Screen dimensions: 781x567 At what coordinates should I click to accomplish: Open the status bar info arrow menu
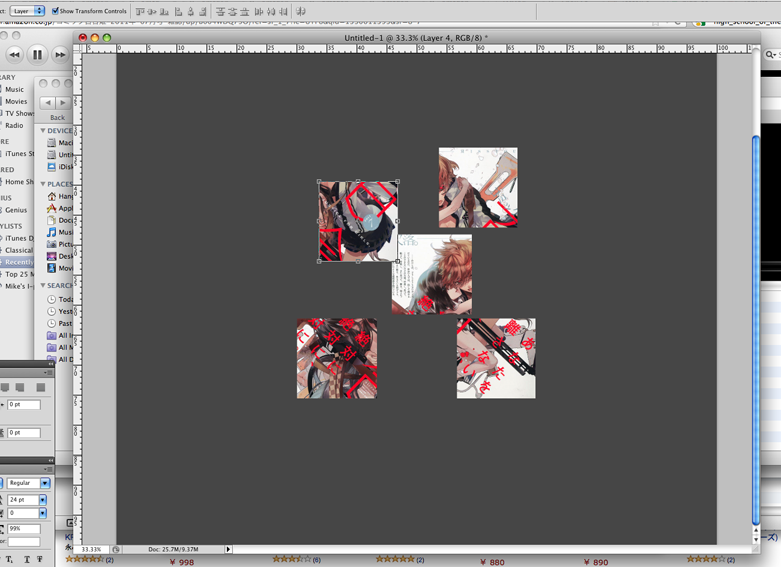coord(228,549)
